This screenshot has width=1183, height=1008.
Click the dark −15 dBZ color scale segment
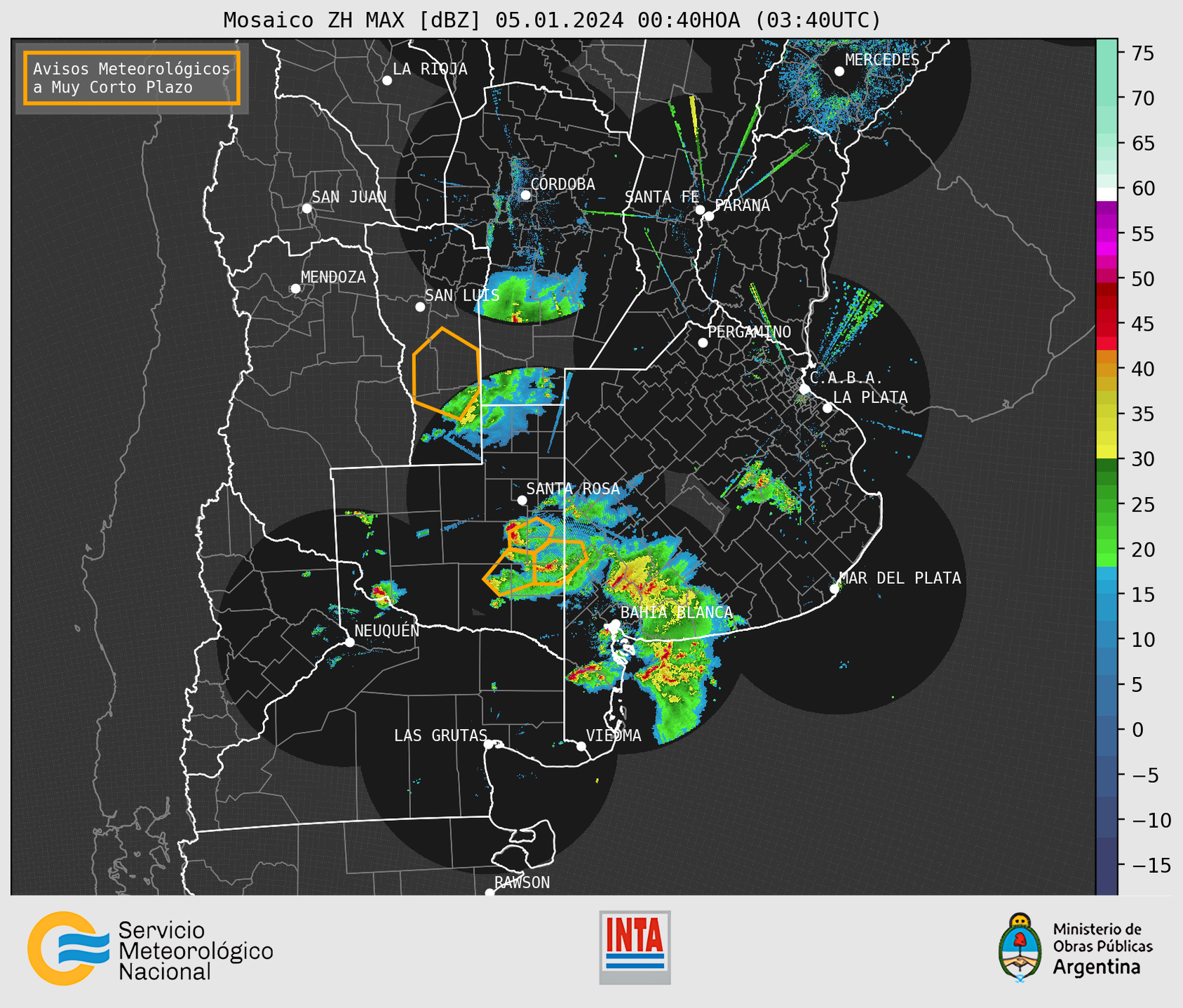click(1107, 865)
